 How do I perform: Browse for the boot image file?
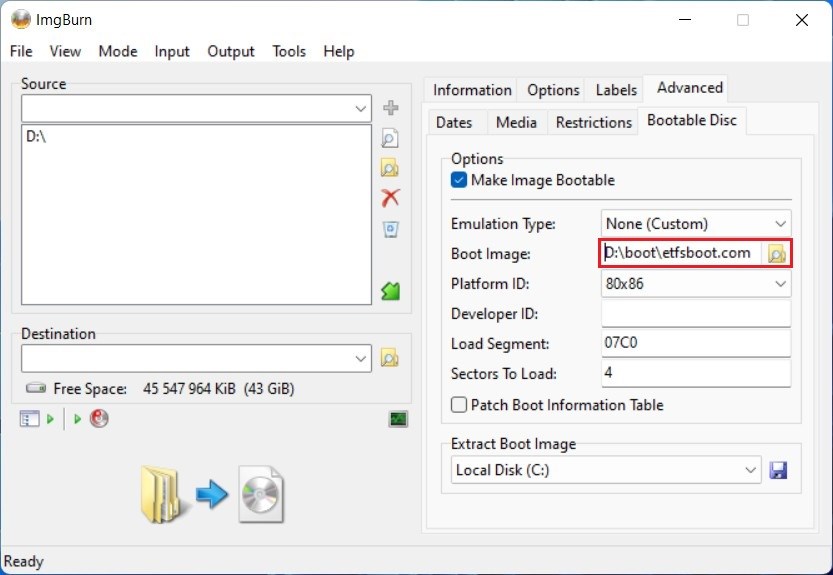[777, 254]
